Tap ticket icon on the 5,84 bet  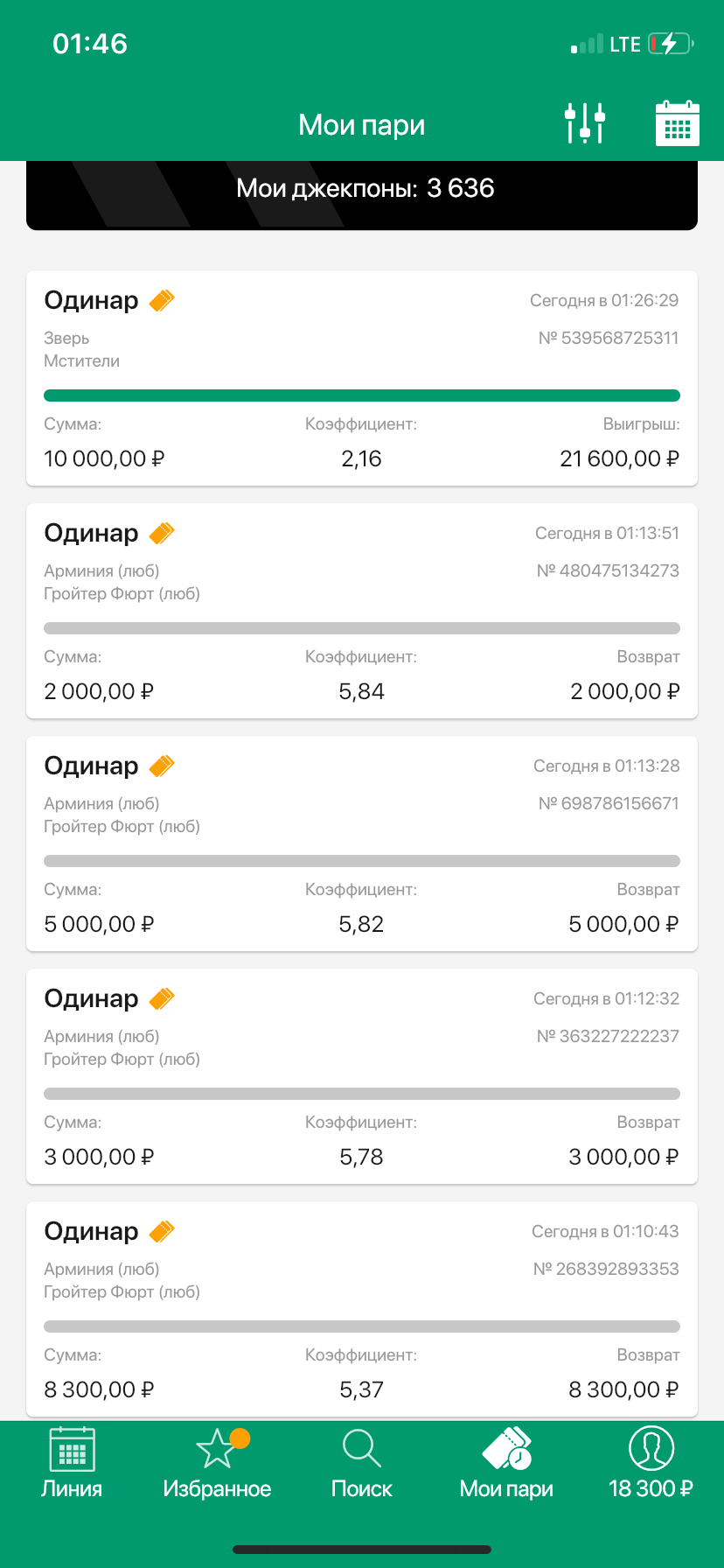pos(162,533)
